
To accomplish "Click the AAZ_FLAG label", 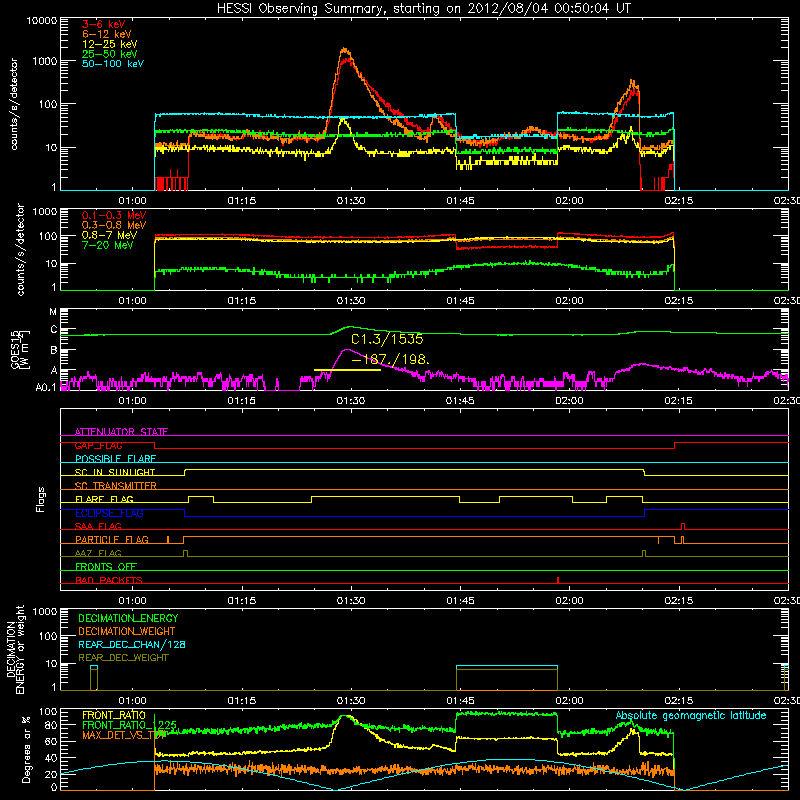I will pos(98,553).
